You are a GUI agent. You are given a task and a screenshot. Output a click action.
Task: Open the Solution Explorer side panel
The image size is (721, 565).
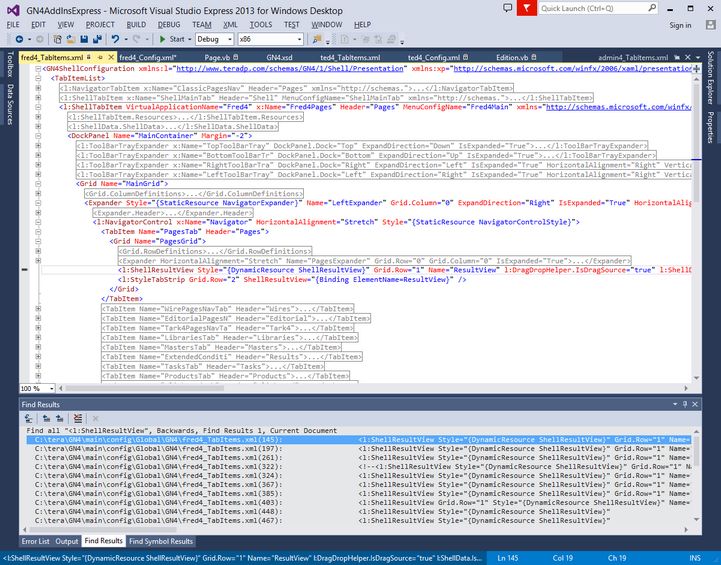pyautogui.click(x=710, y=77)
